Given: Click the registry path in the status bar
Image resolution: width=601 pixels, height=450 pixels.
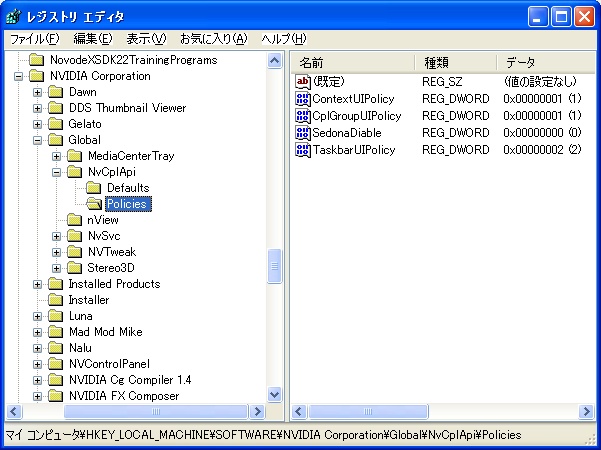Looking at the screenshot, I should coord(263,435).
